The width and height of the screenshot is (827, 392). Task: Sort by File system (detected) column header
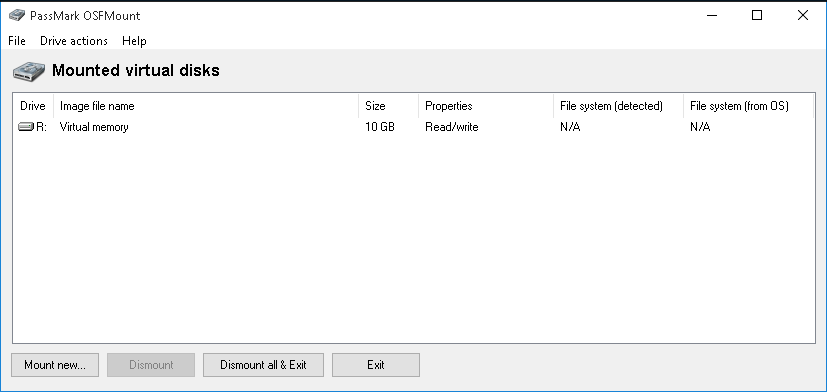618,106
